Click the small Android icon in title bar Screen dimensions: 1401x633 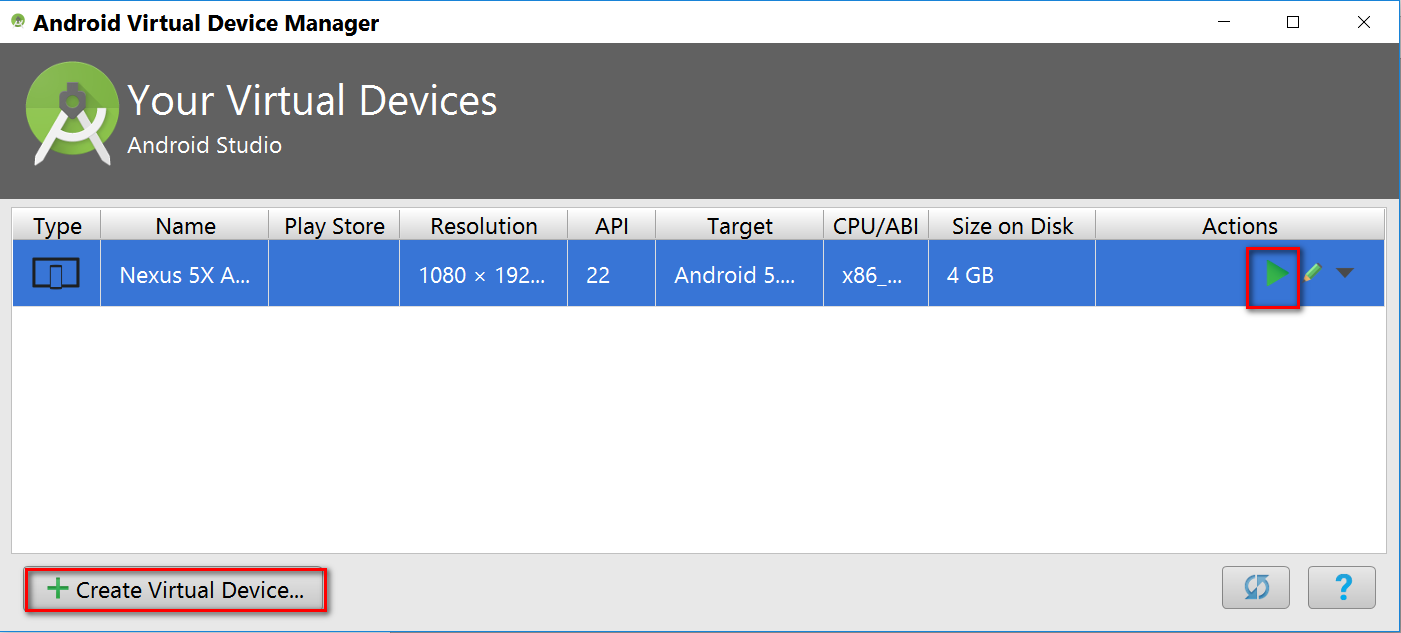[x=17, y=21]
